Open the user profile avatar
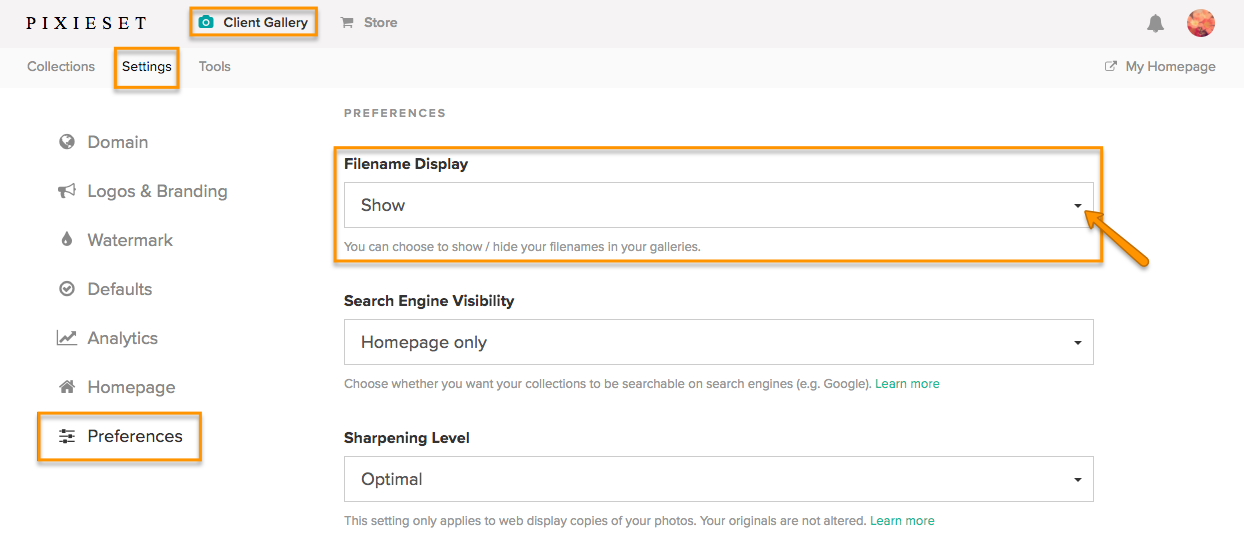1244x547 pixels. pyautogui.click(x=1201, y=23)
